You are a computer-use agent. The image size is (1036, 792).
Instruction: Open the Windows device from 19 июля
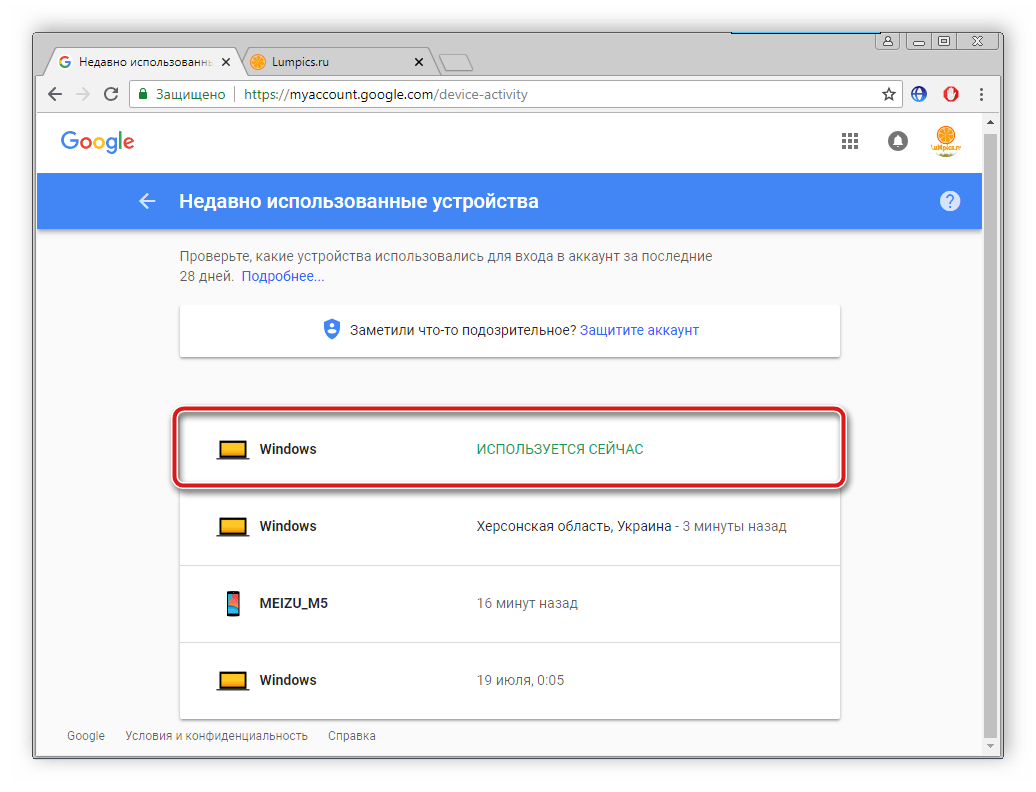(x=509, y=680)
